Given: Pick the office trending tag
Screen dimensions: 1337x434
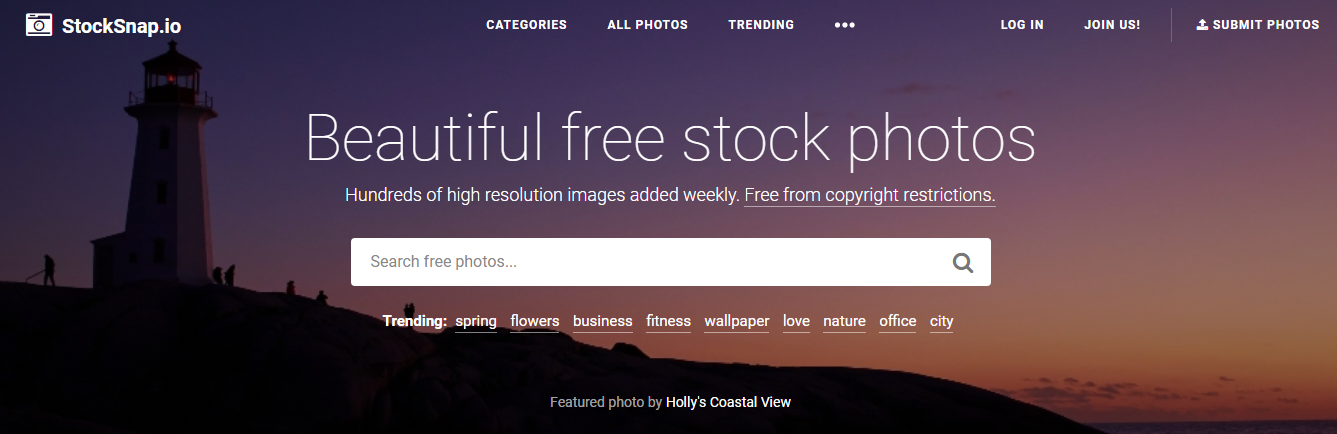Looking at the screenshot, I should coord(898,321).
